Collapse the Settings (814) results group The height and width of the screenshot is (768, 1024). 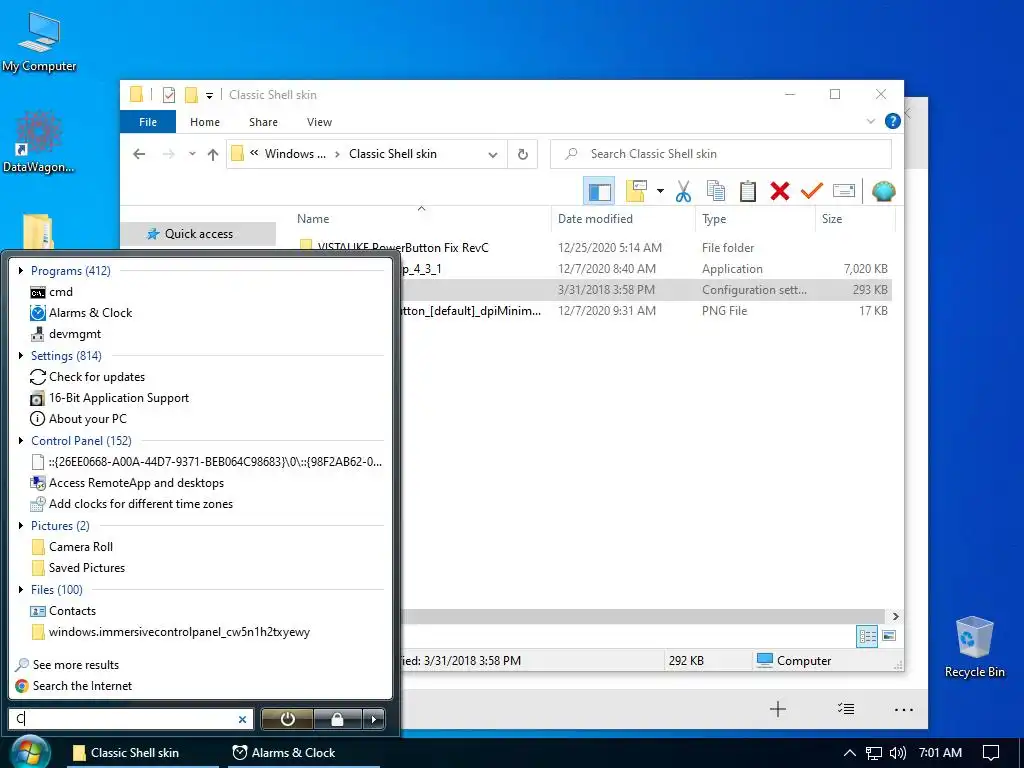pyautogui.click(x=21, y=355)
